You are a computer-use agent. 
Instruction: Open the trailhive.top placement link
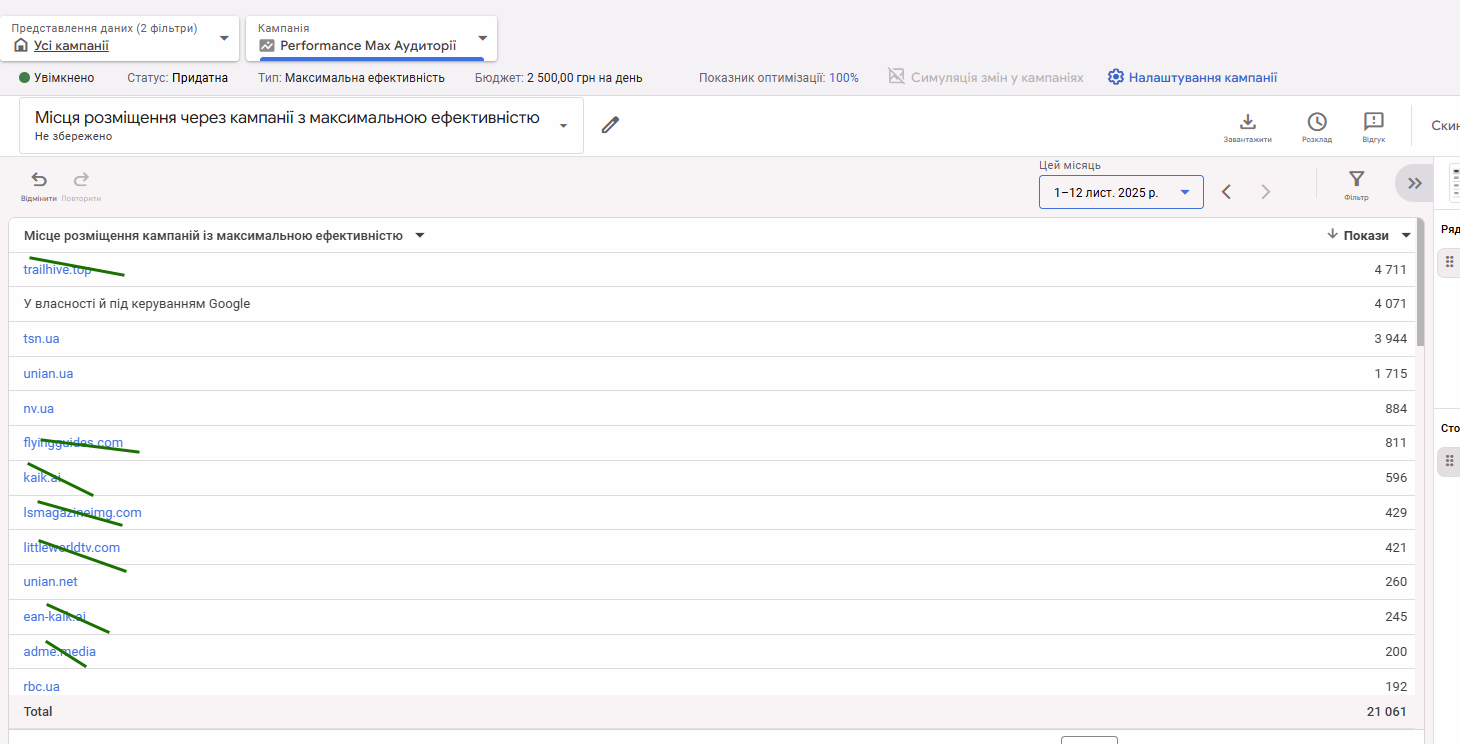57,270
